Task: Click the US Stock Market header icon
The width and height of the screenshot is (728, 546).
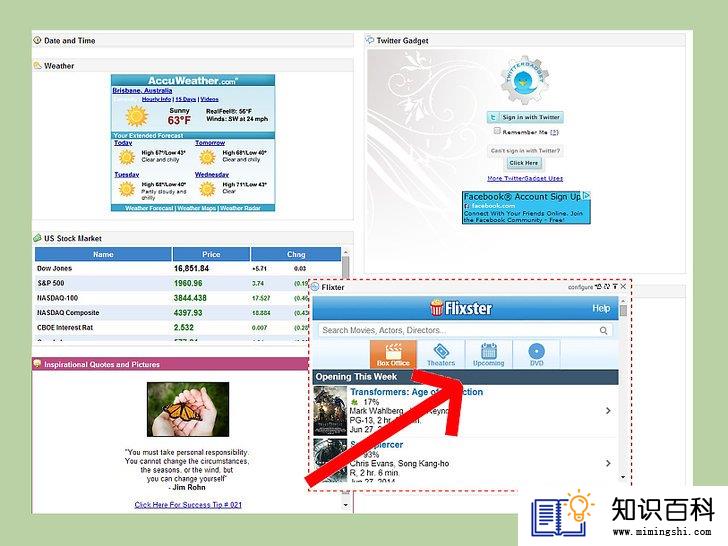Action: 37,238
